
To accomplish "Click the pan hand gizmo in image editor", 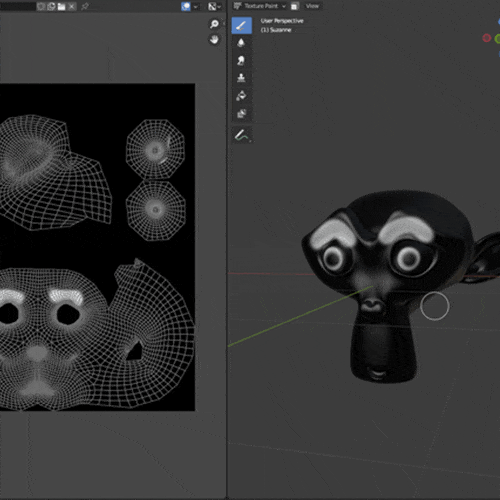I will coord(214,40).
